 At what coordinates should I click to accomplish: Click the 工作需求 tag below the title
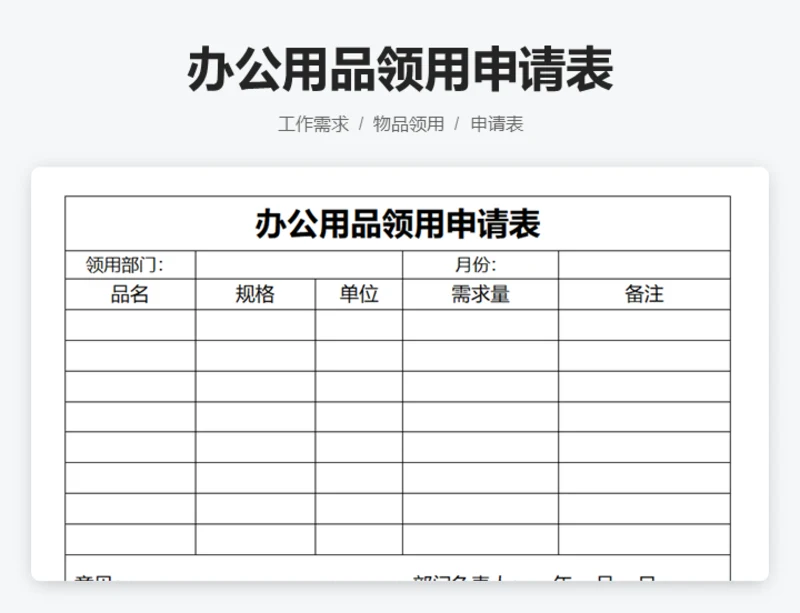coord(313,124)
